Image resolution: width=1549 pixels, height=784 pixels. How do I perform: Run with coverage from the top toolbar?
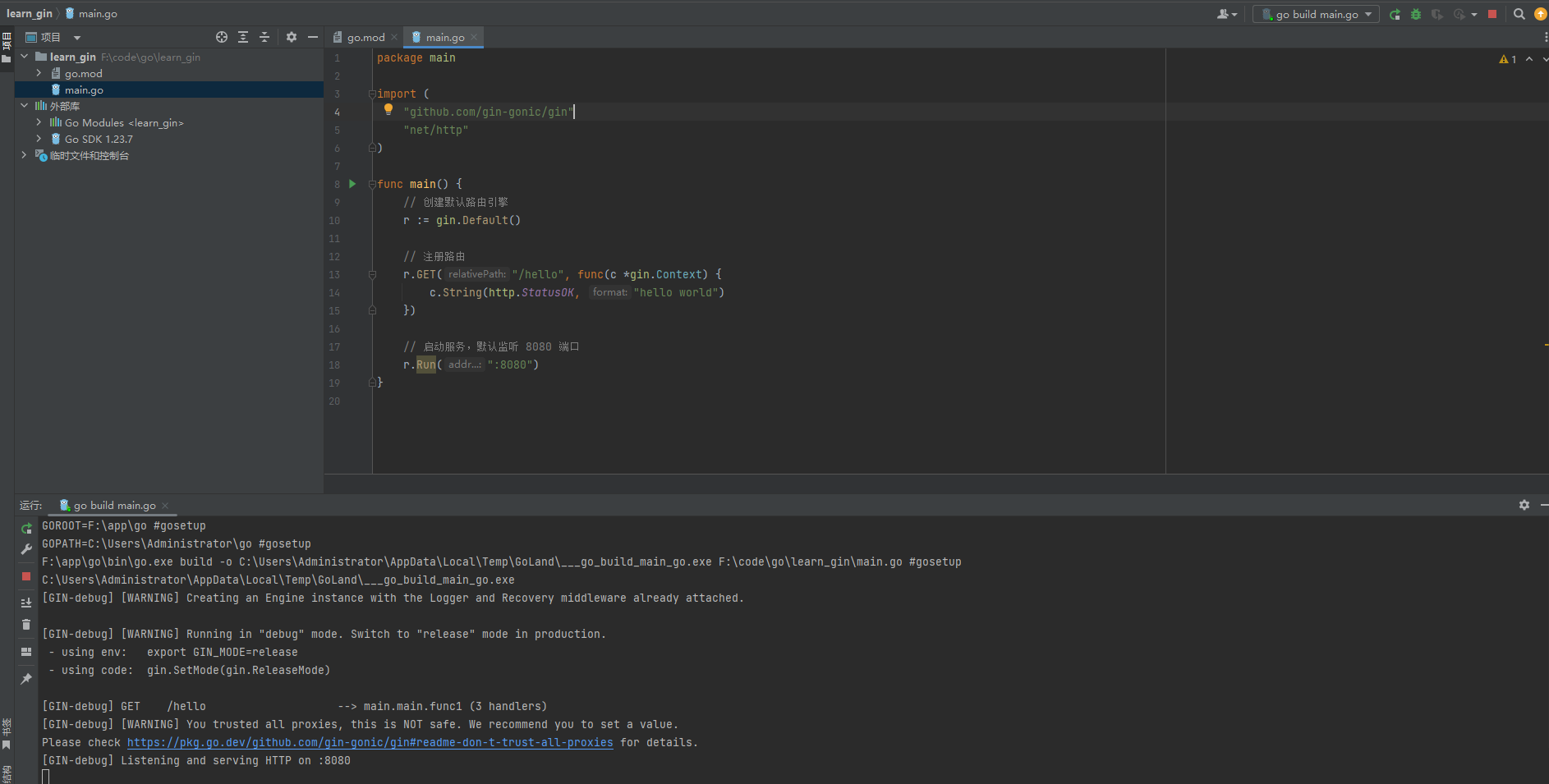[1437, 14]
